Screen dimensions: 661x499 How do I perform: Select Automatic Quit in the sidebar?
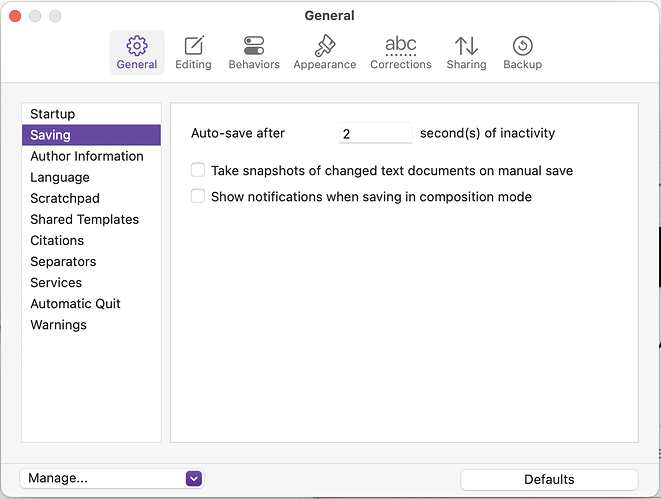91,303
